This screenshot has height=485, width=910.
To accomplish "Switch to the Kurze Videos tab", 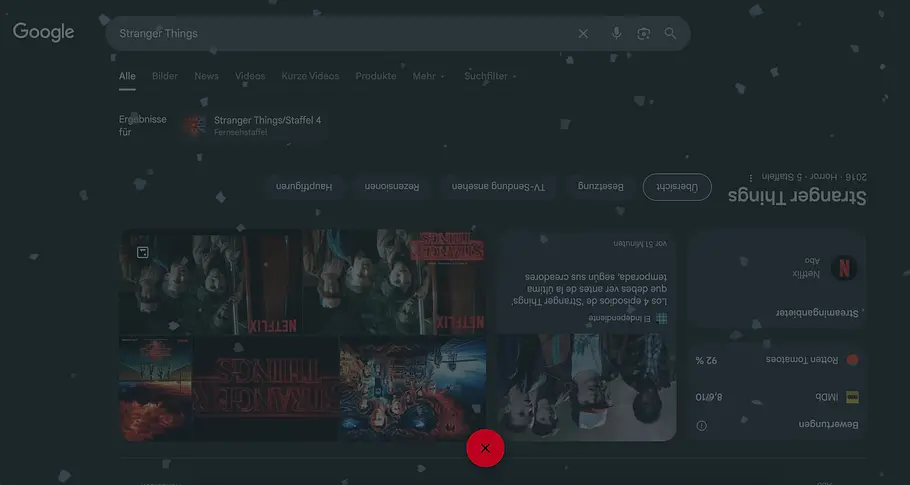I will coord(310,76).
